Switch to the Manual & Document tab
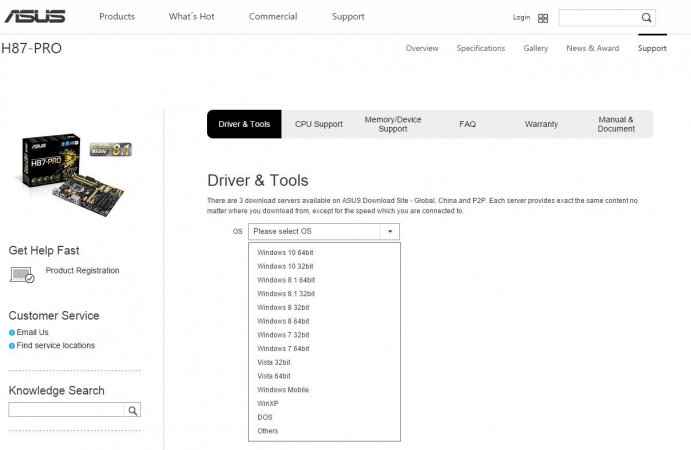691x450 pixels. coord(616,124)
